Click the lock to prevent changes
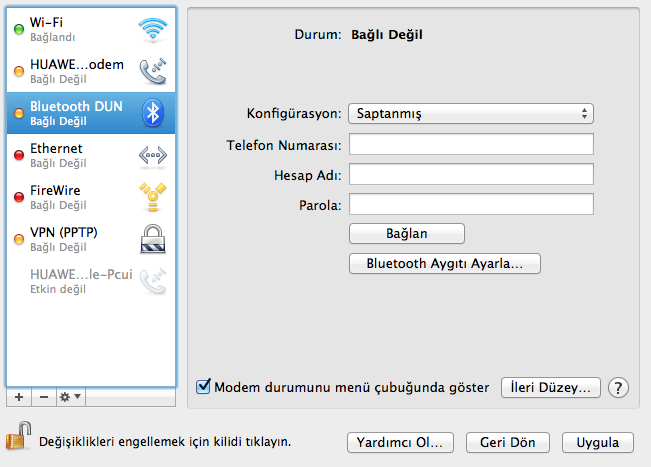The height and width of the screenshot is (467, 651). tap(17, 438)
